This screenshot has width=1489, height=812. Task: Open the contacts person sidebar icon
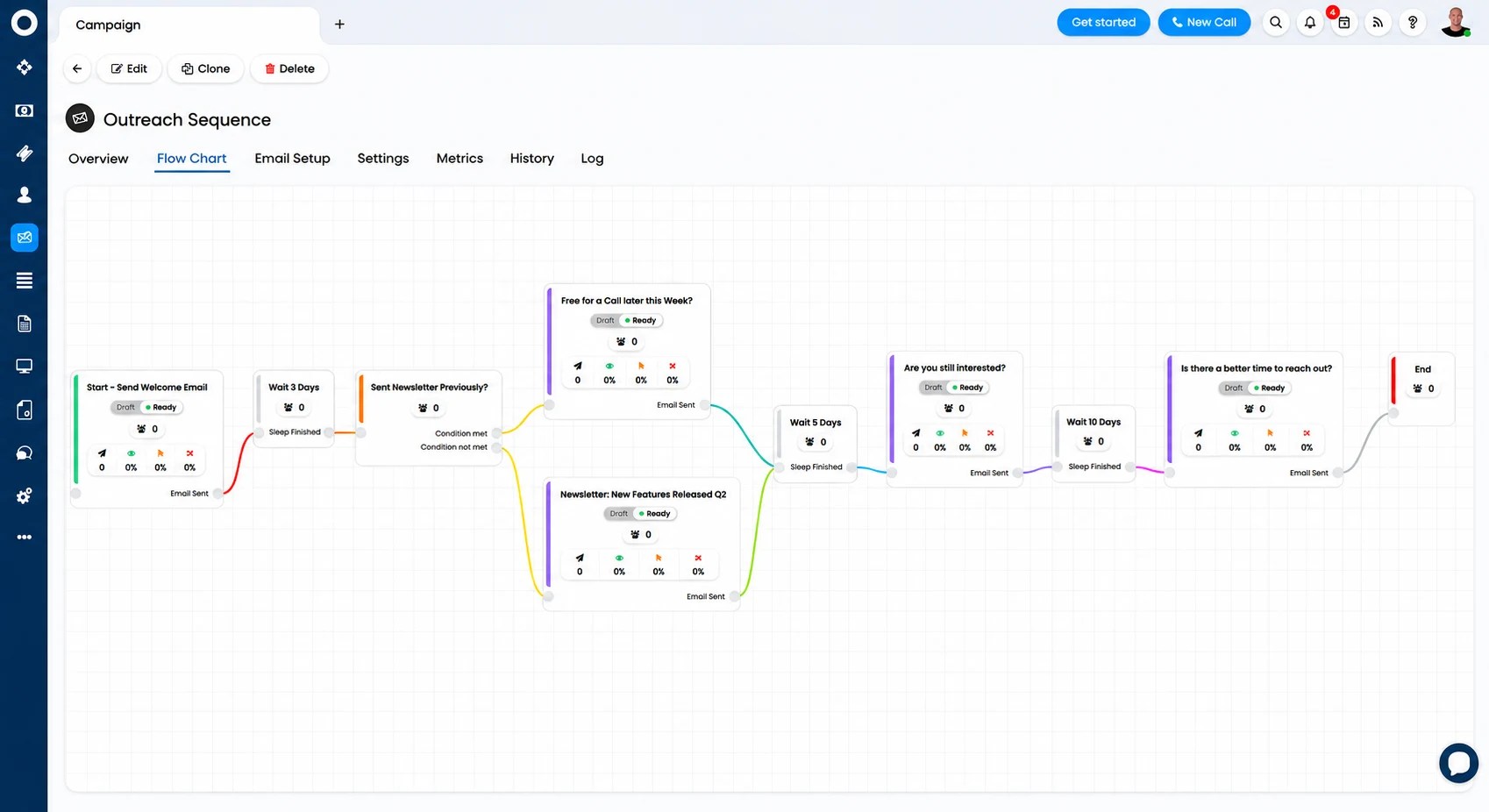[24, 195]
